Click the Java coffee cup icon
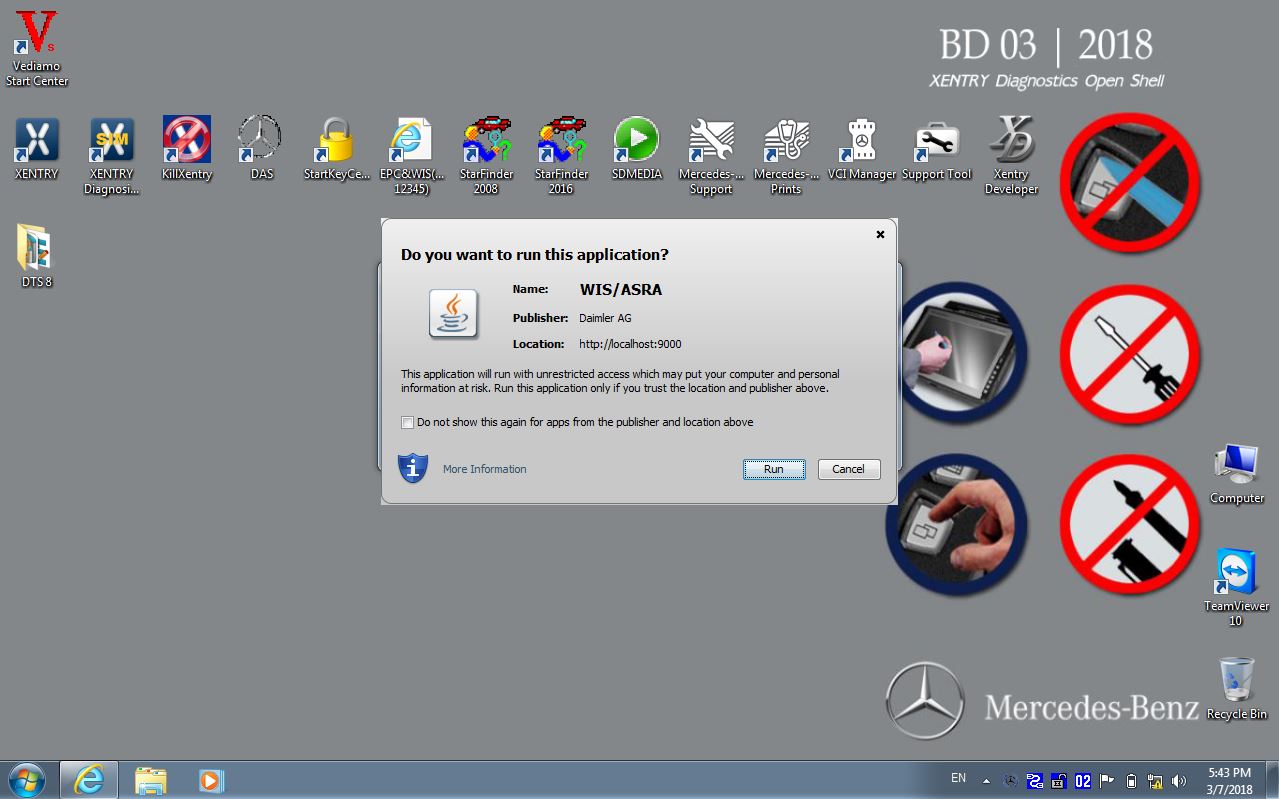 pos(454,313)
